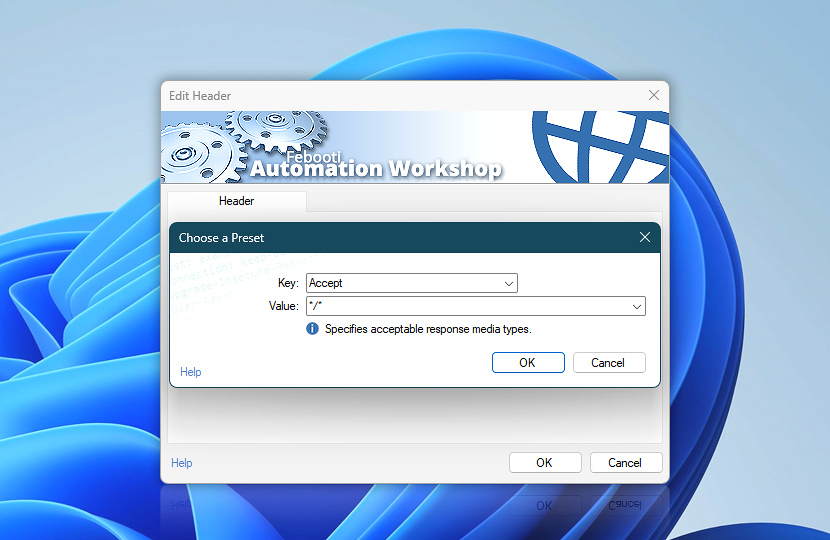This screenshot has height=540, width=830.
Task: Click the Febooti Automation Workshop banner title
Action: tap(375, 166)
